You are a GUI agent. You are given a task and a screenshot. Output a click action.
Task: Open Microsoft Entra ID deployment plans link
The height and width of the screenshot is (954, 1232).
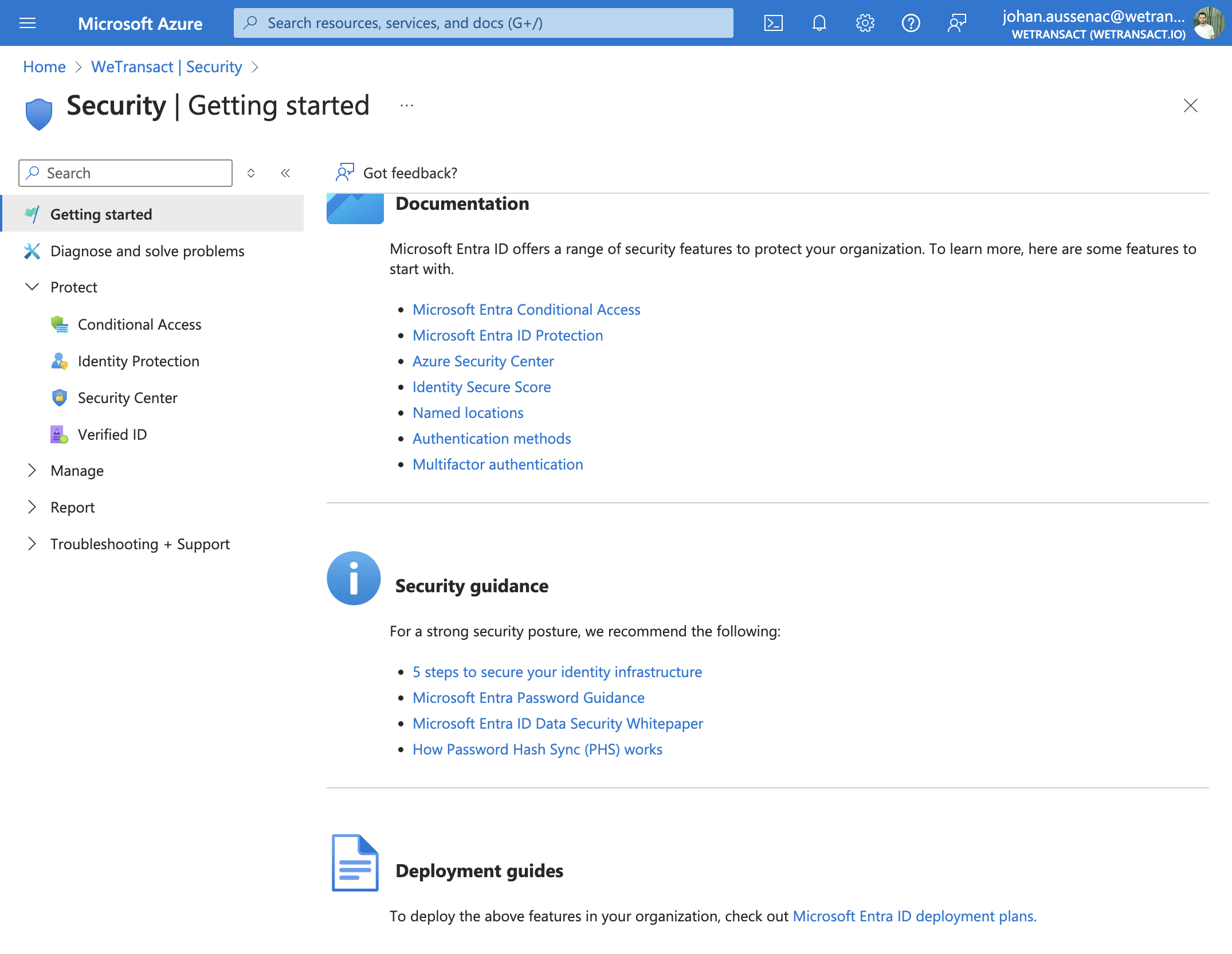pyautogui.click(x=915, y=916)
